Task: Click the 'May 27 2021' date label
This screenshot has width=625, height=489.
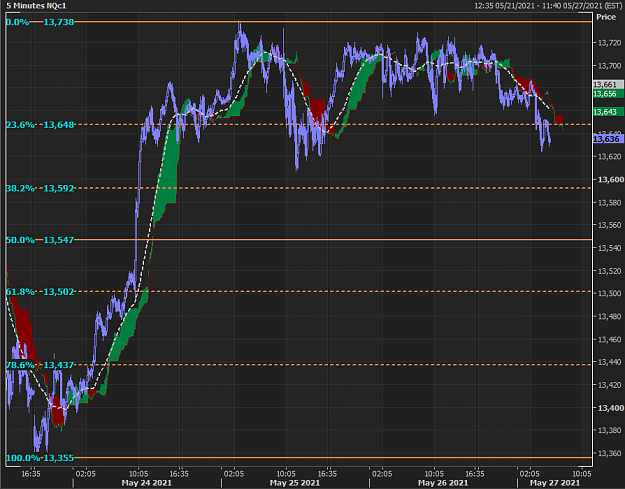Action: (x=555, y=483)
